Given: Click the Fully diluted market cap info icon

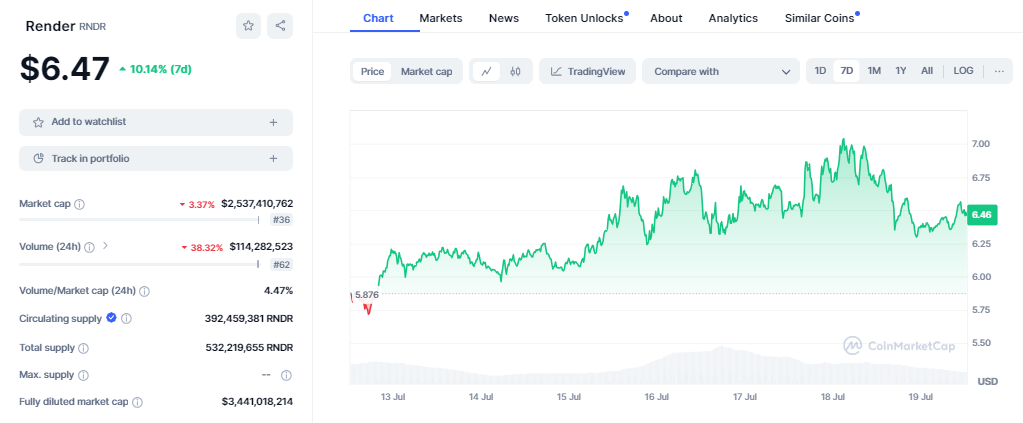Looking at the screenshot, I should (138, 403).
